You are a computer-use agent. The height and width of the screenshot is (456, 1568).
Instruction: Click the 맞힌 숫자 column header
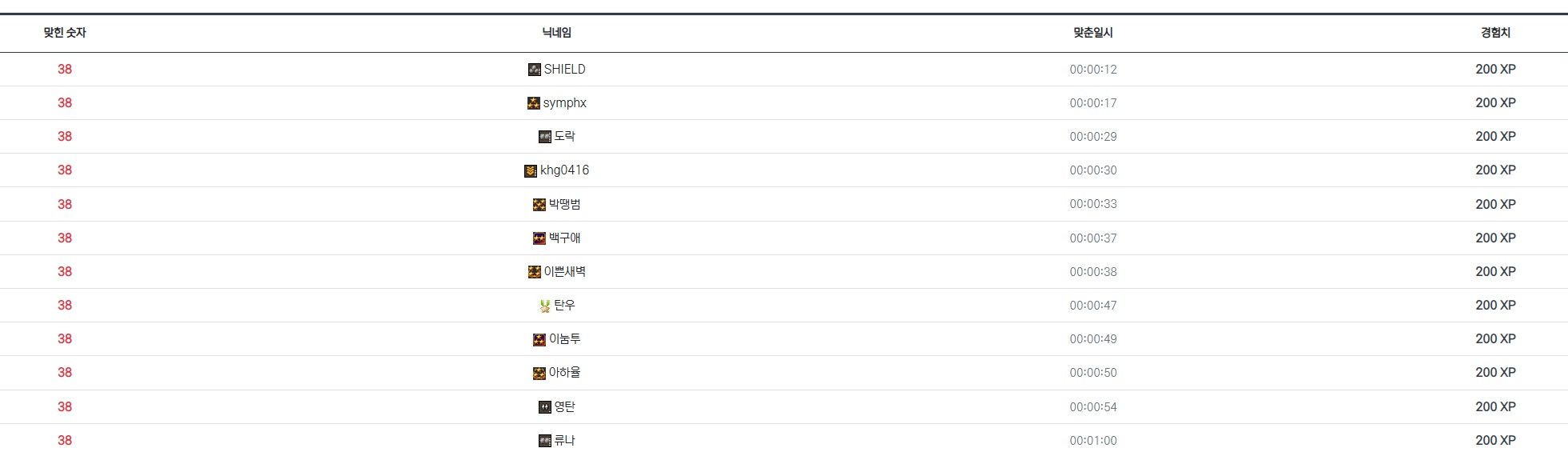(65, 33)
